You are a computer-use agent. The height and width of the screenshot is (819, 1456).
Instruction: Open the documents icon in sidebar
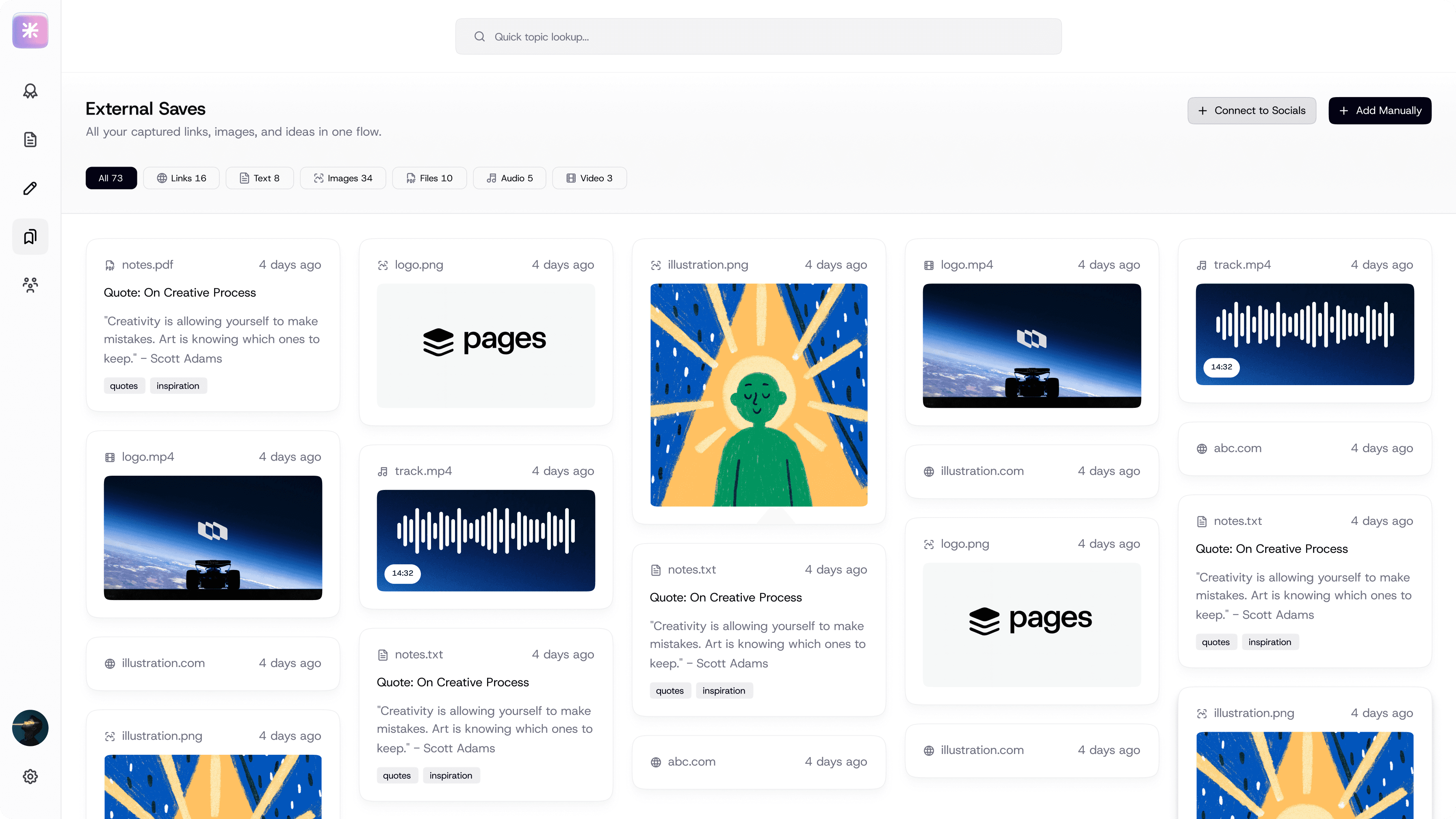click(30, 140)
